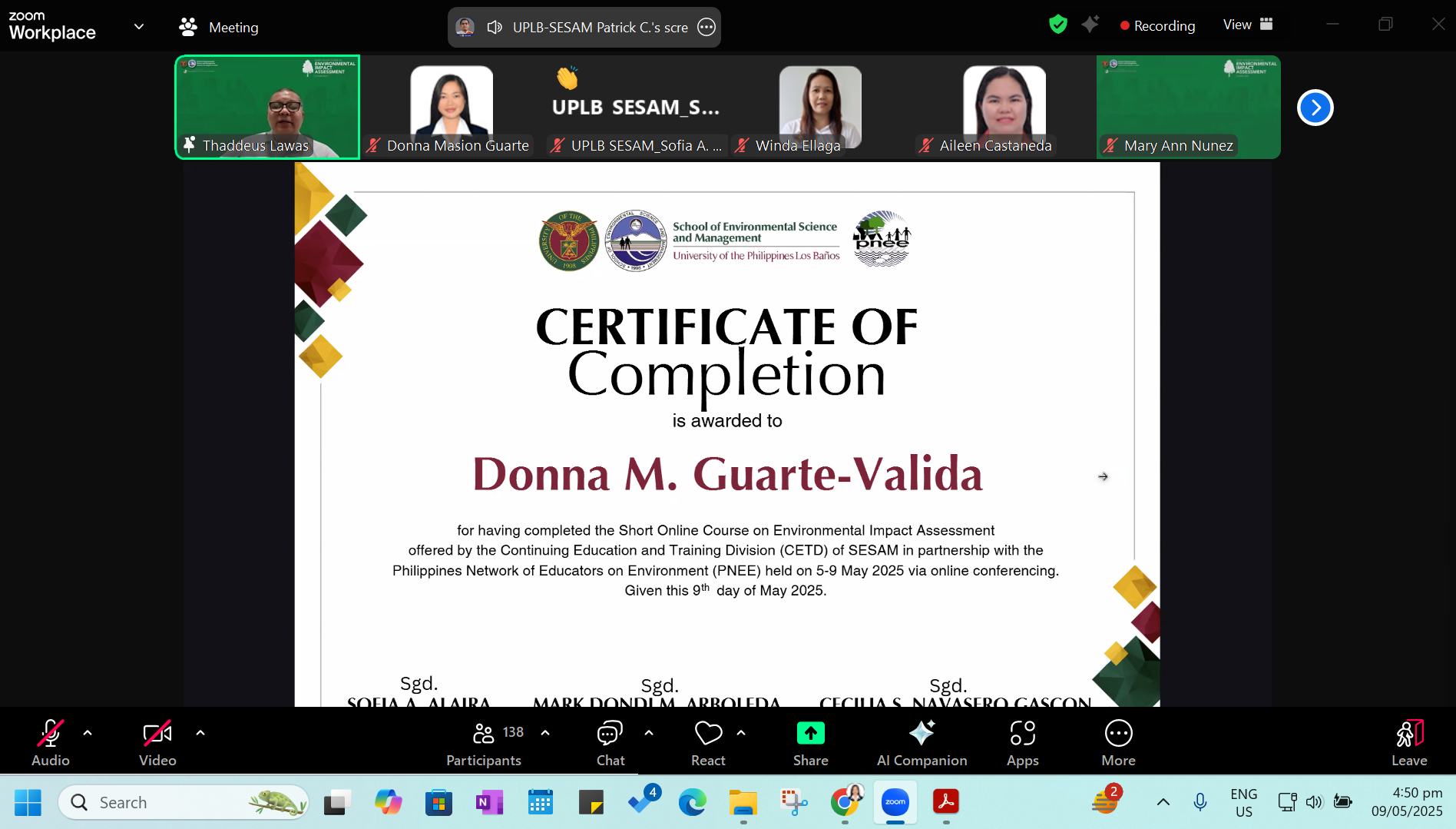Open the Participants list
The height and width of the screenshot is (829, 1456).
484,742
